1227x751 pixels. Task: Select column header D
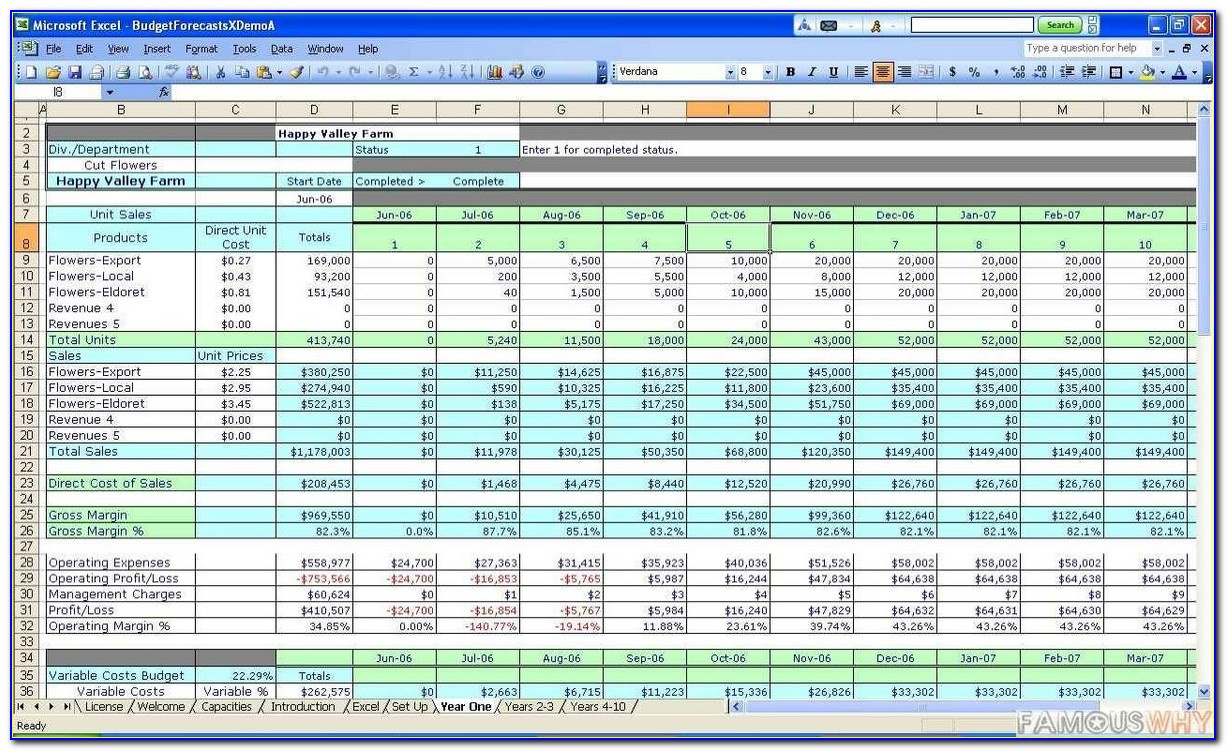pyautogui.click(x=314, y=110)
